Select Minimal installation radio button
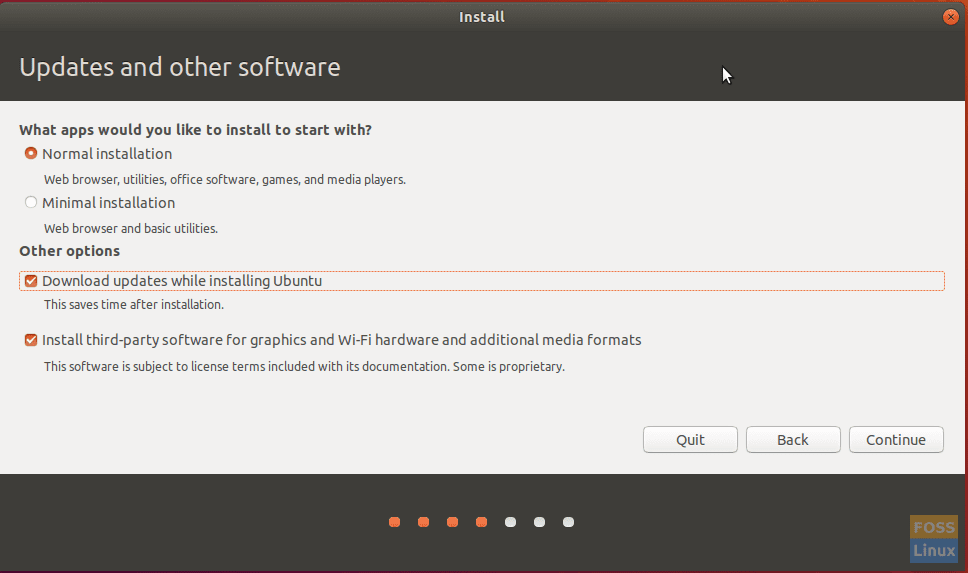This screenshot has height=573, width=968. (x=31, y=202)
